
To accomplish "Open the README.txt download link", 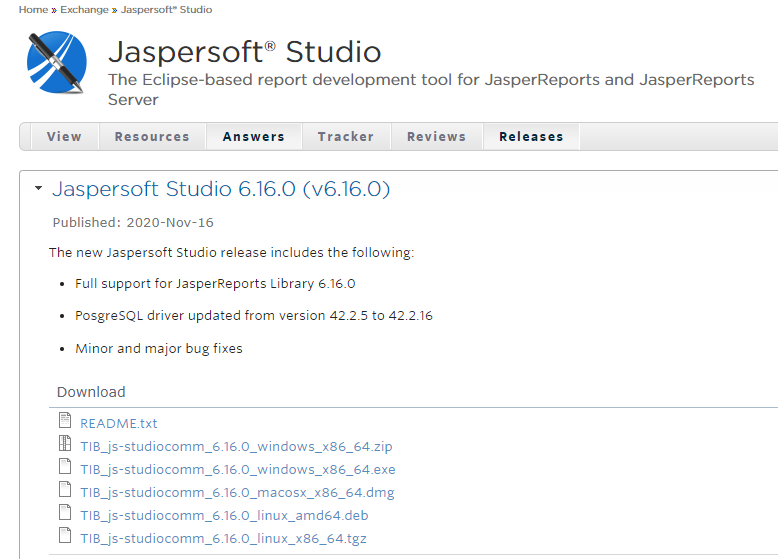I will coord(119,424).
